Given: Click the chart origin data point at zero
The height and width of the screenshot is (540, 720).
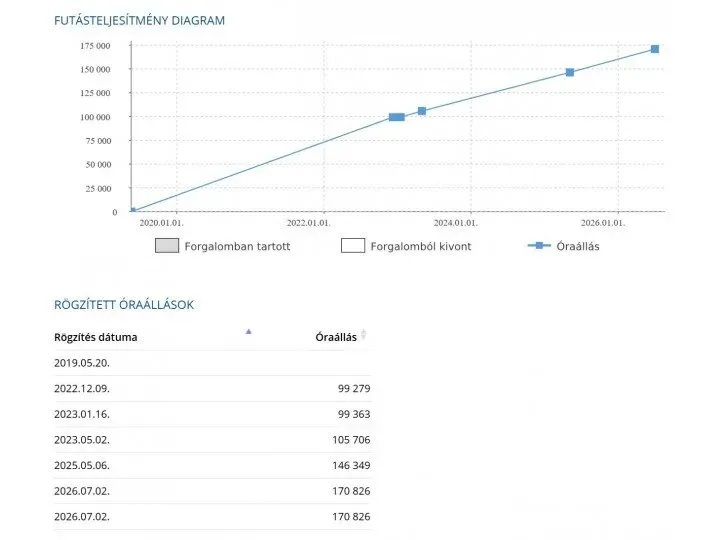Looking at the screenshot, I should [133, 211].
